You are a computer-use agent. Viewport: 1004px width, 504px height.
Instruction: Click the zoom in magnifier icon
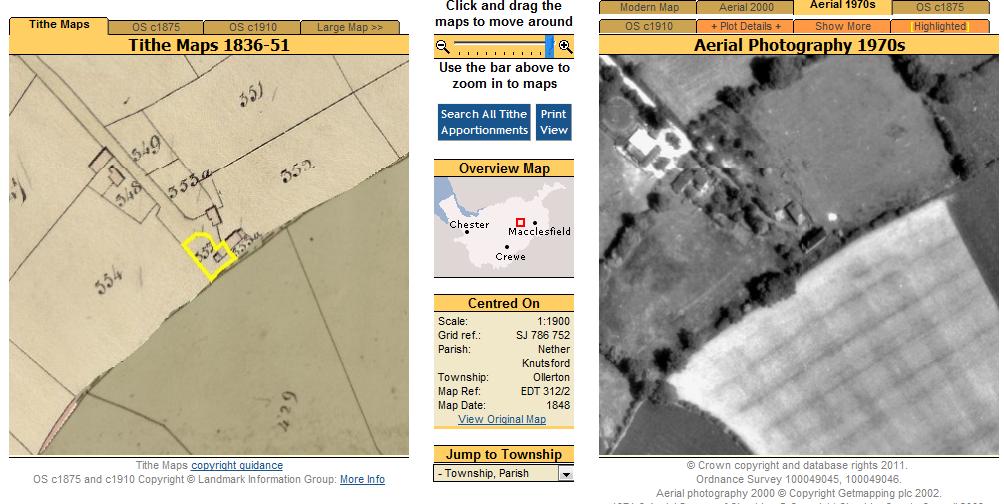[565, 46]
